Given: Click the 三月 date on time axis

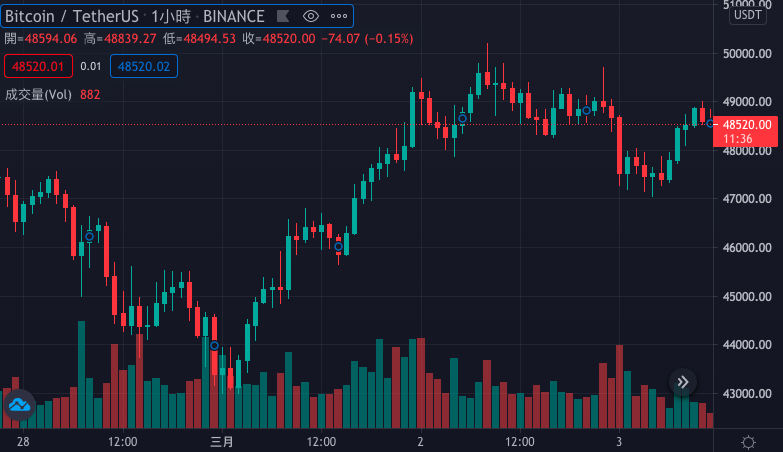Looking at the screenshot, I should (x=221, y=441).
